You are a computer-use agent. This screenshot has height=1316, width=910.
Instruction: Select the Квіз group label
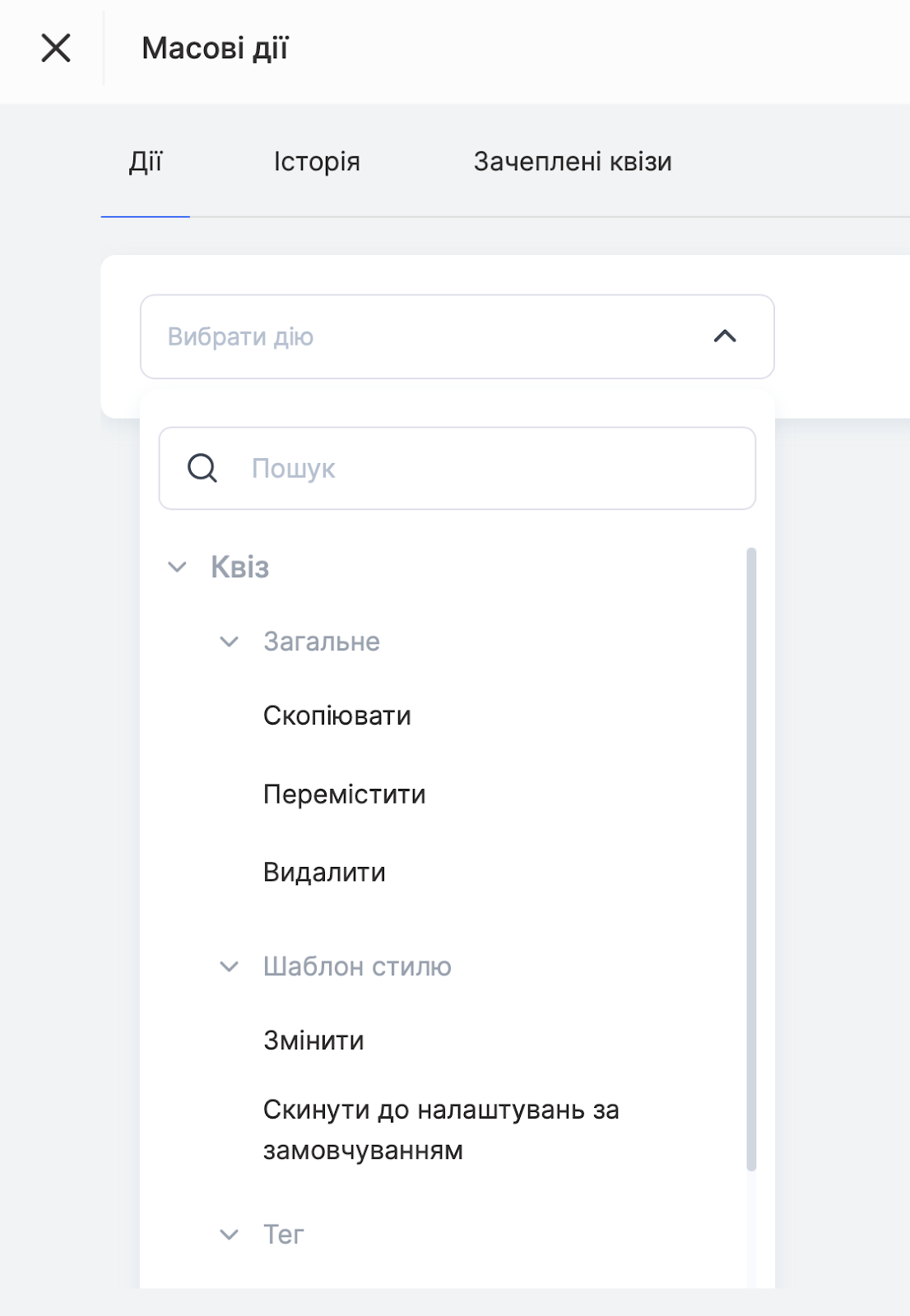(x=239, y=568)
